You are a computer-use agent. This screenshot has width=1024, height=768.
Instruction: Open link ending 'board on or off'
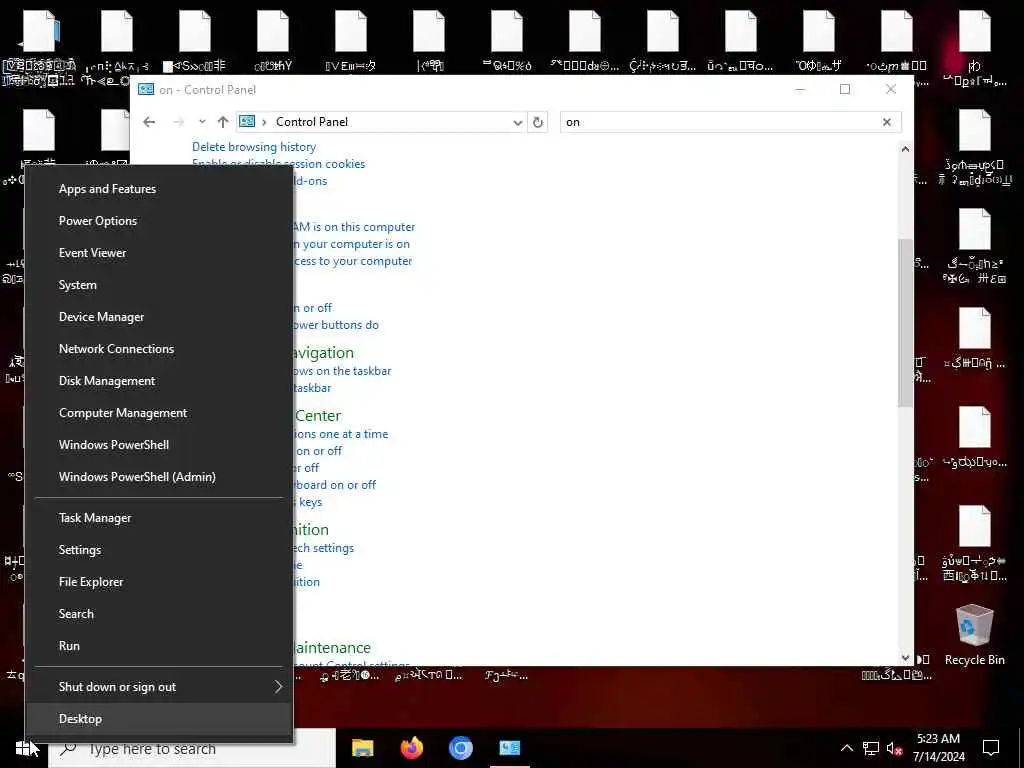tap(335, 485)
